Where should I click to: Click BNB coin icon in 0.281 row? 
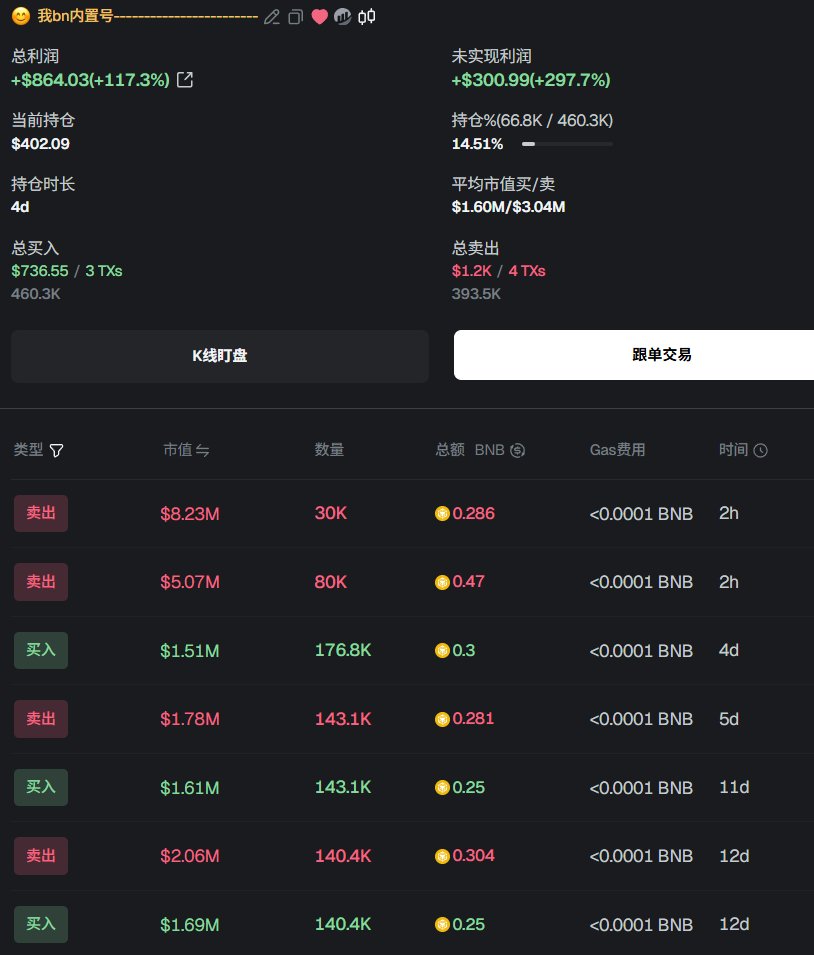[x=442, y=719]
